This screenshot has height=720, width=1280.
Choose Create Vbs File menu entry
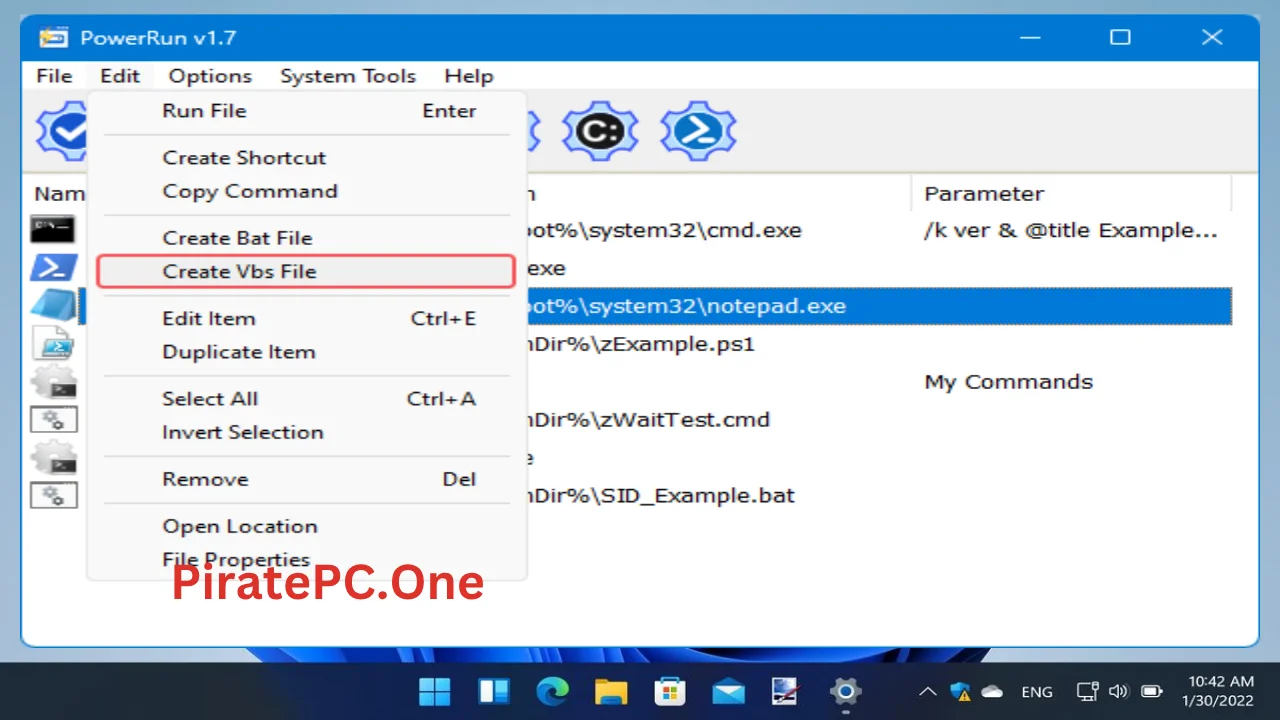pyautogui.click(x=306, y=271)
